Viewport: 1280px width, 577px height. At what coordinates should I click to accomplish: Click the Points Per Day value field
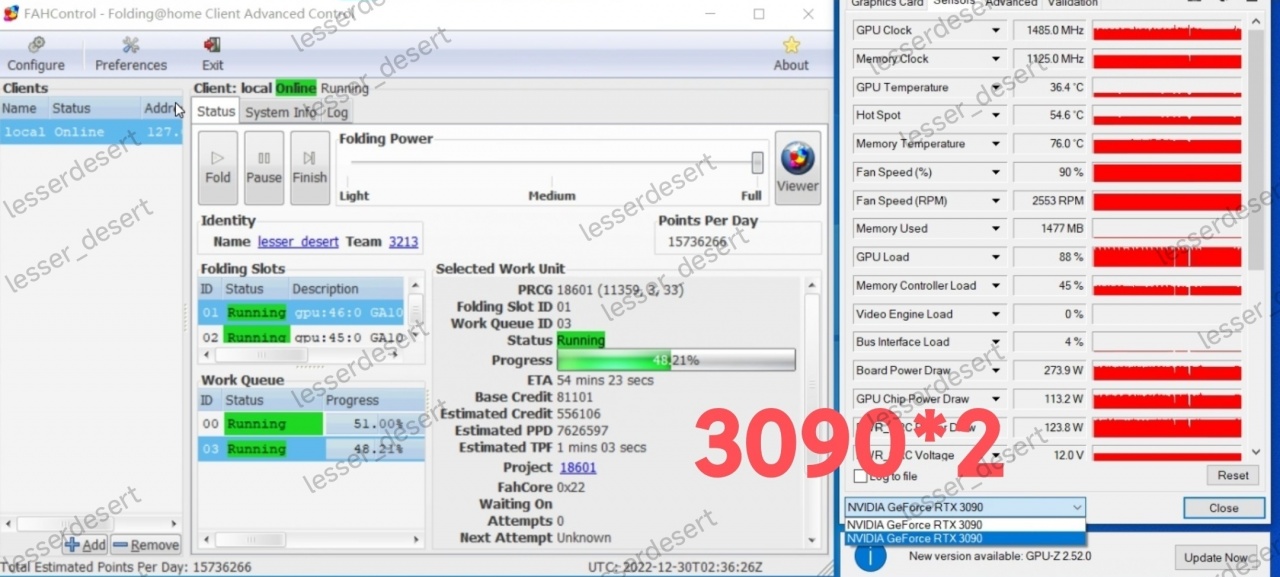tap(738, 242)
